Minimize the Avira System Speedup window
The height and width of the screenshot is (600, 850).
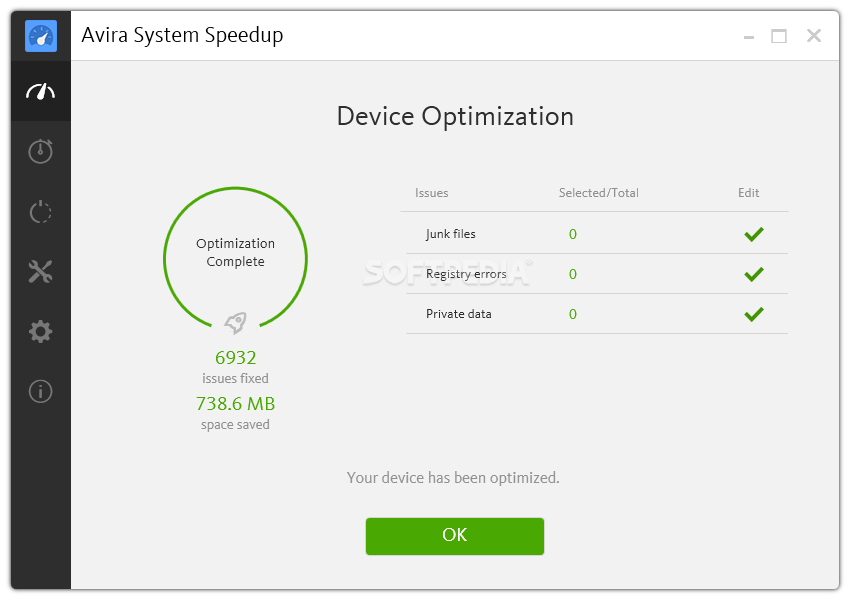pyautogui.click(x=749, y=37)
